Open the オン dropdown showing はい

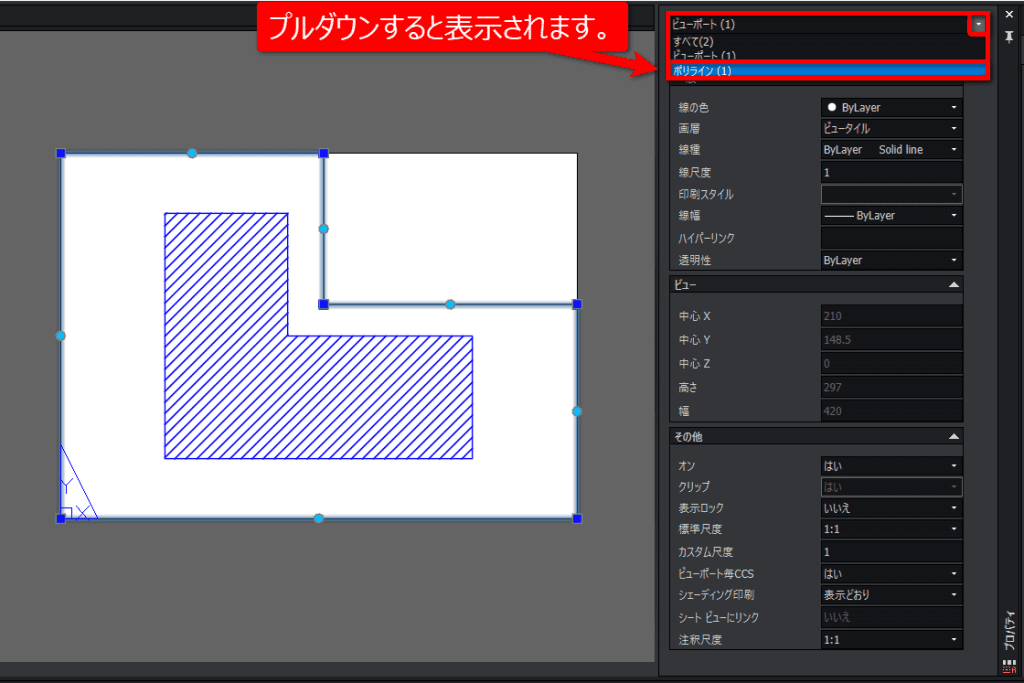pos(891,466)
